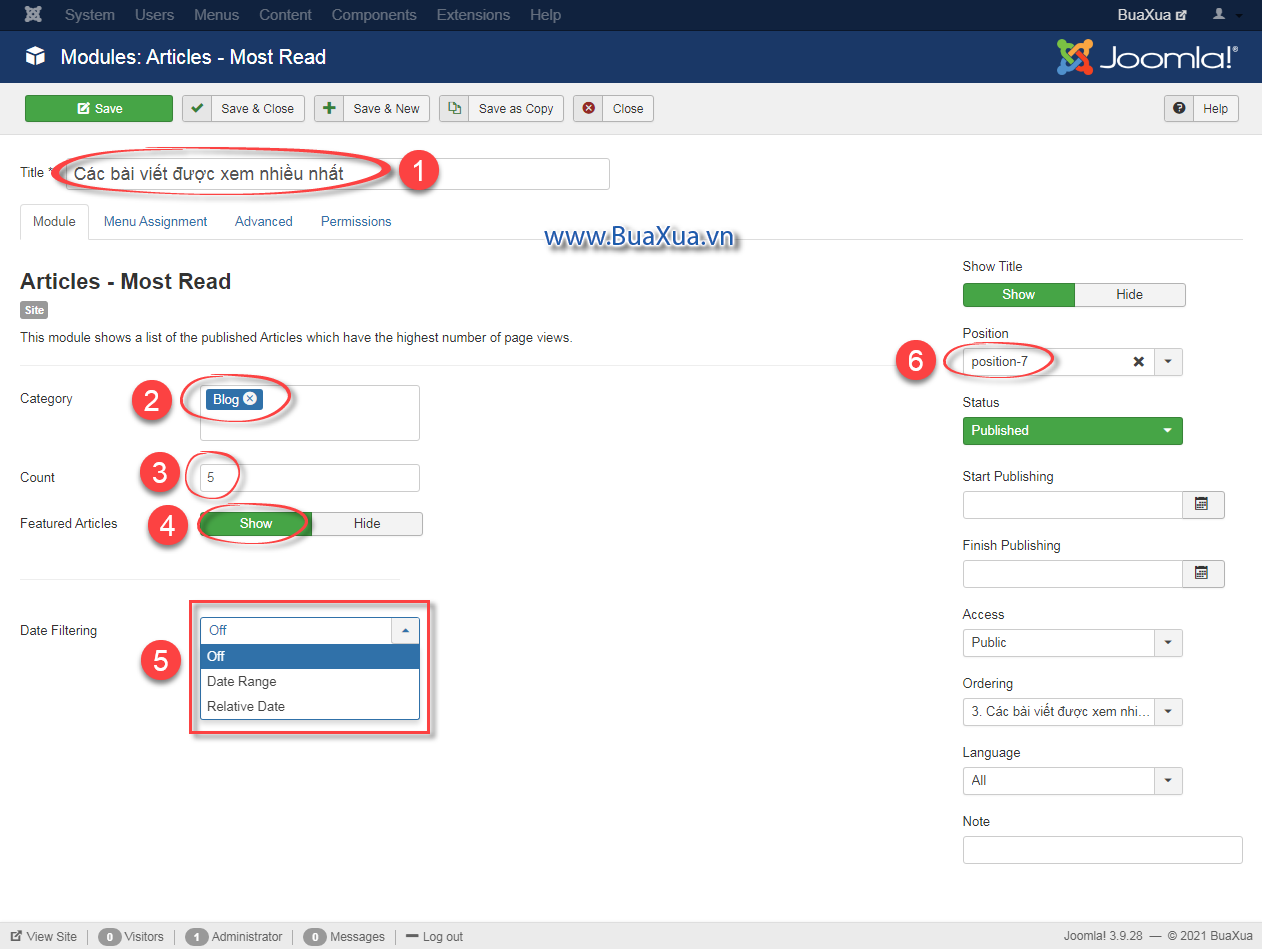Screen dimensions: 1262x949
Task: Click the Note input field
Action: [1103, 850]
